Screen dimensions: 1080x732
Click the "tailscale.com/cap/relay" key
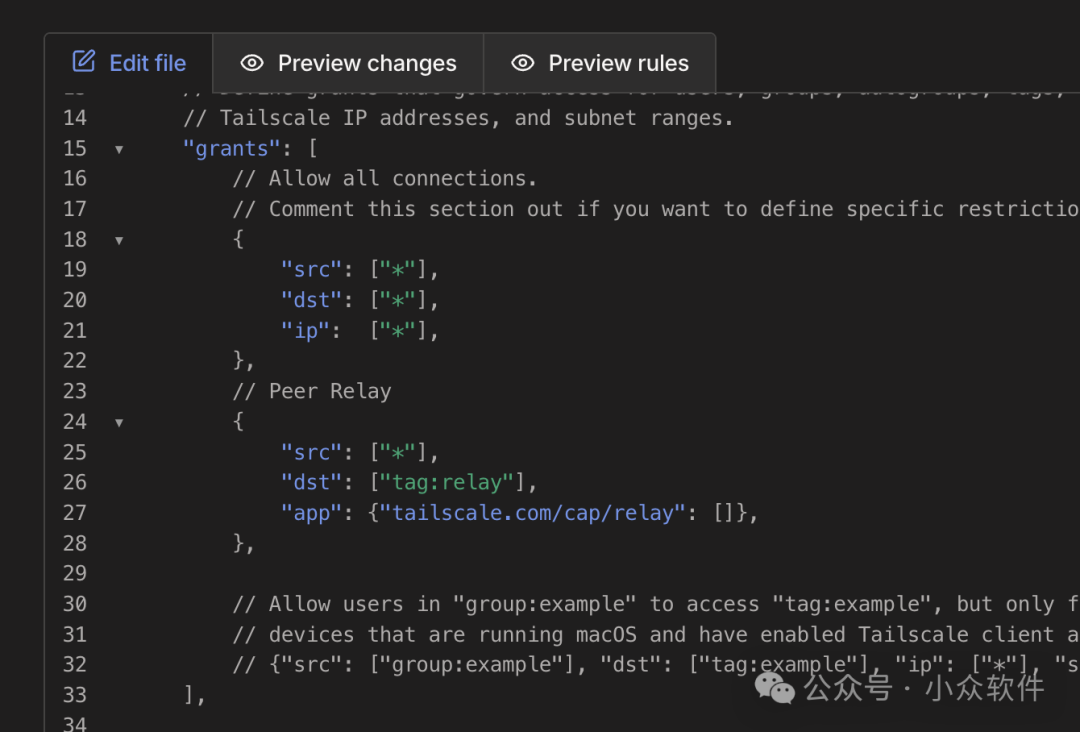532,513
